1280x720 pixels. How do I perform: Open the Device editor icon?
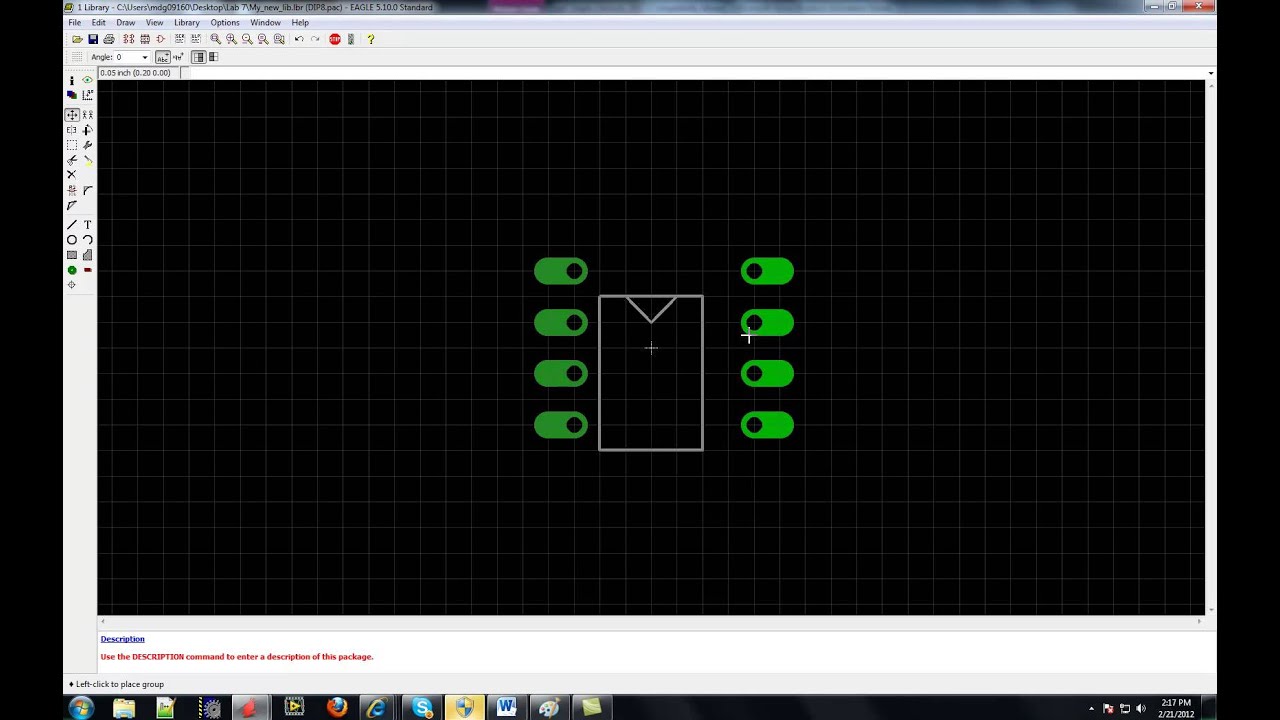(x=128, y=39)
